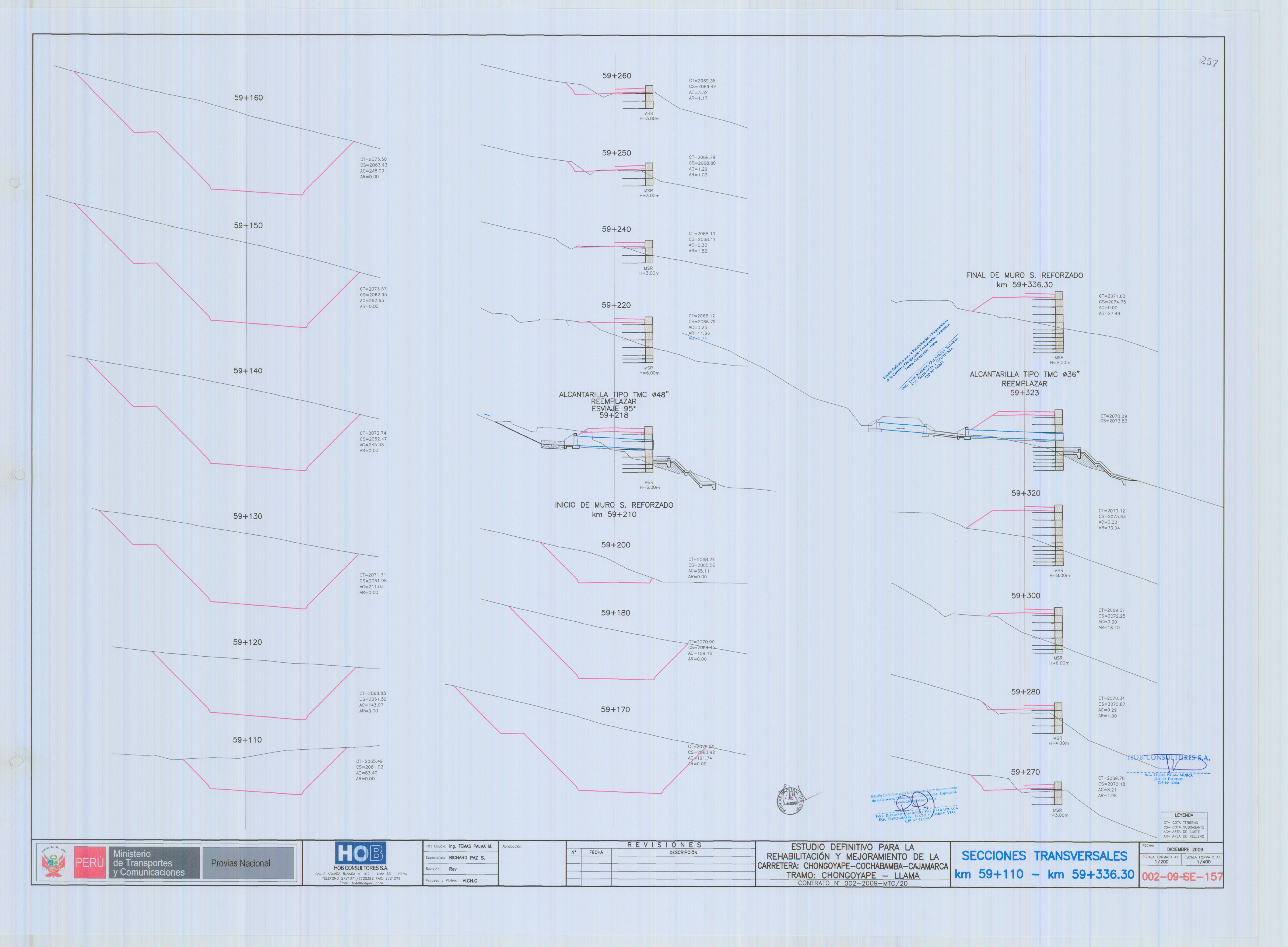The image size is (1288, 947).
Task: Click the 'ESVIAJE 95°' note
Action: (614, 409)
